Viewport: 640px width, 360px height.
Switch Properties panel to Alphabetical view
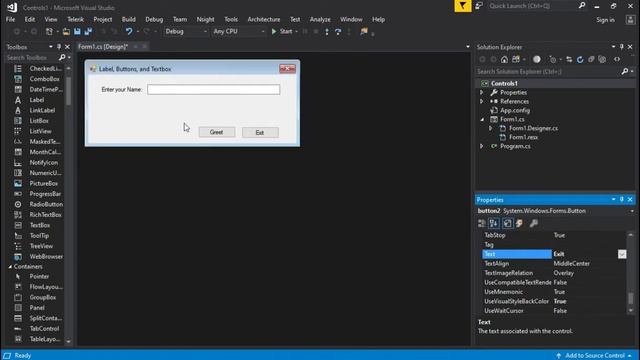(494, 223)
